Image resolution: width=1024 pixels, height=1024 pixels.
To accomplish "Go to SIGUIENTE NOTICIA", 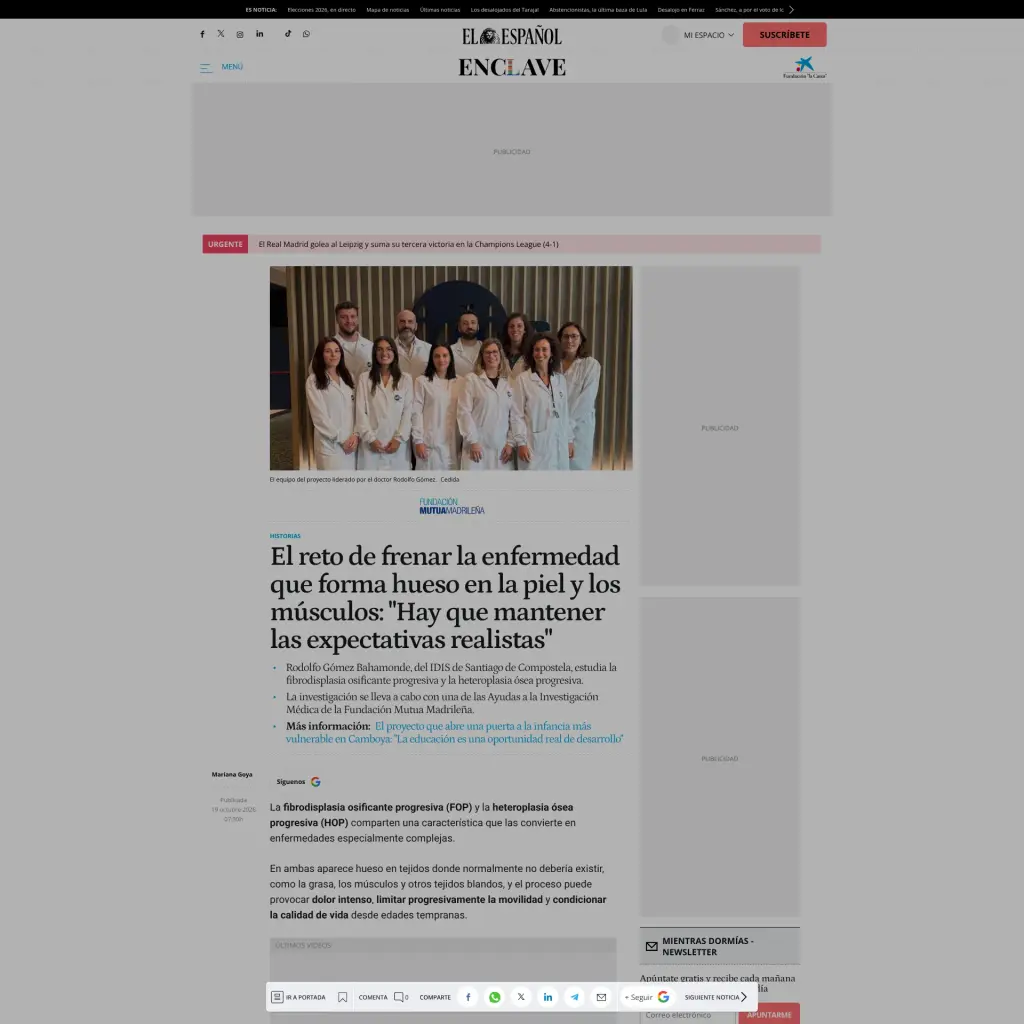I will tap(716, 997).
